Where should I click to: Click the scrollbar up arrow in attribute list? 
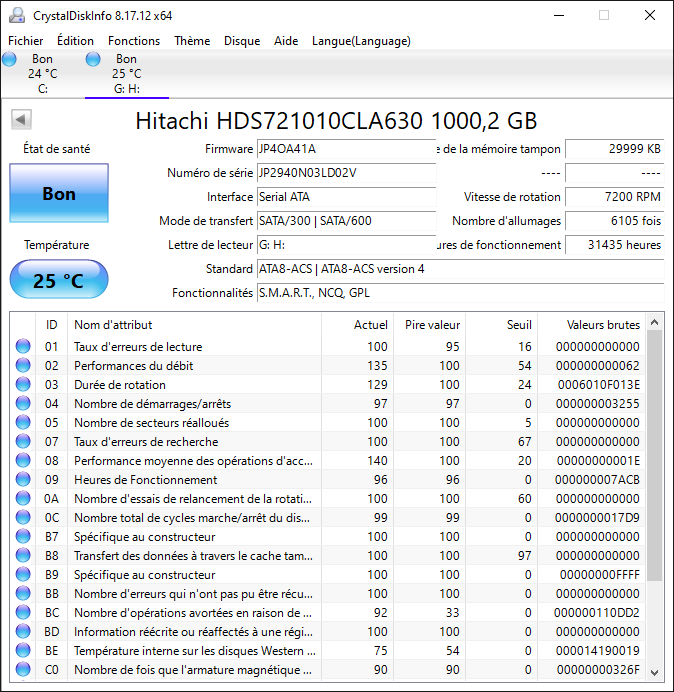[x=655, y=323]
